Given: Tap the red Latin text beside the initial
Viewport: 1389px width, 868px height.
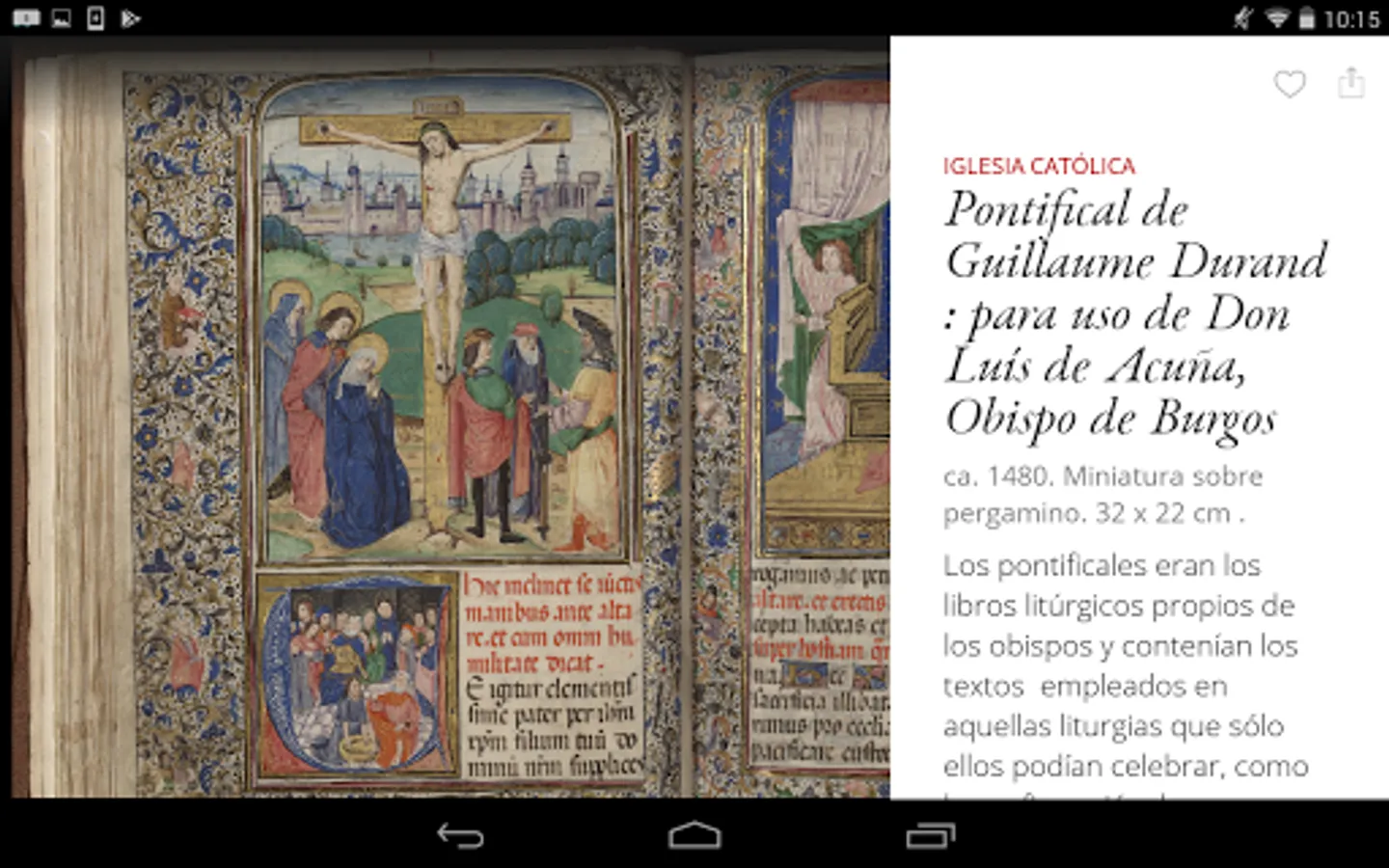Looking at the screenshot, I should pyautogui.click(x=551, y=624).
